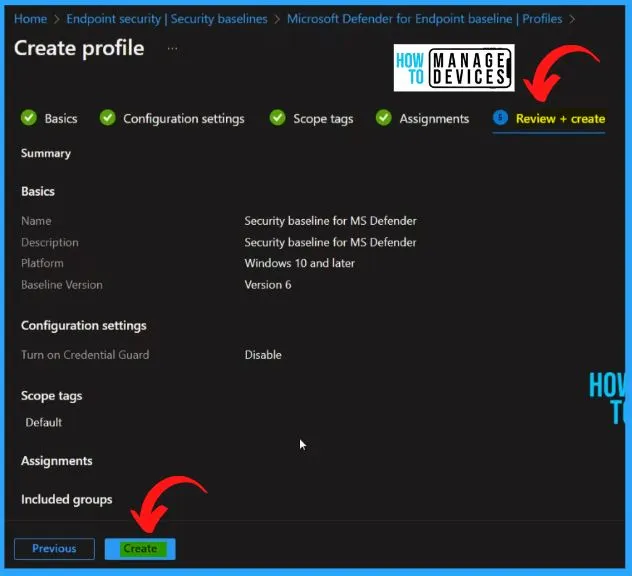
Task: Open Endpoint security | Security baselines breadcrumb
Action: coord(167,19)
